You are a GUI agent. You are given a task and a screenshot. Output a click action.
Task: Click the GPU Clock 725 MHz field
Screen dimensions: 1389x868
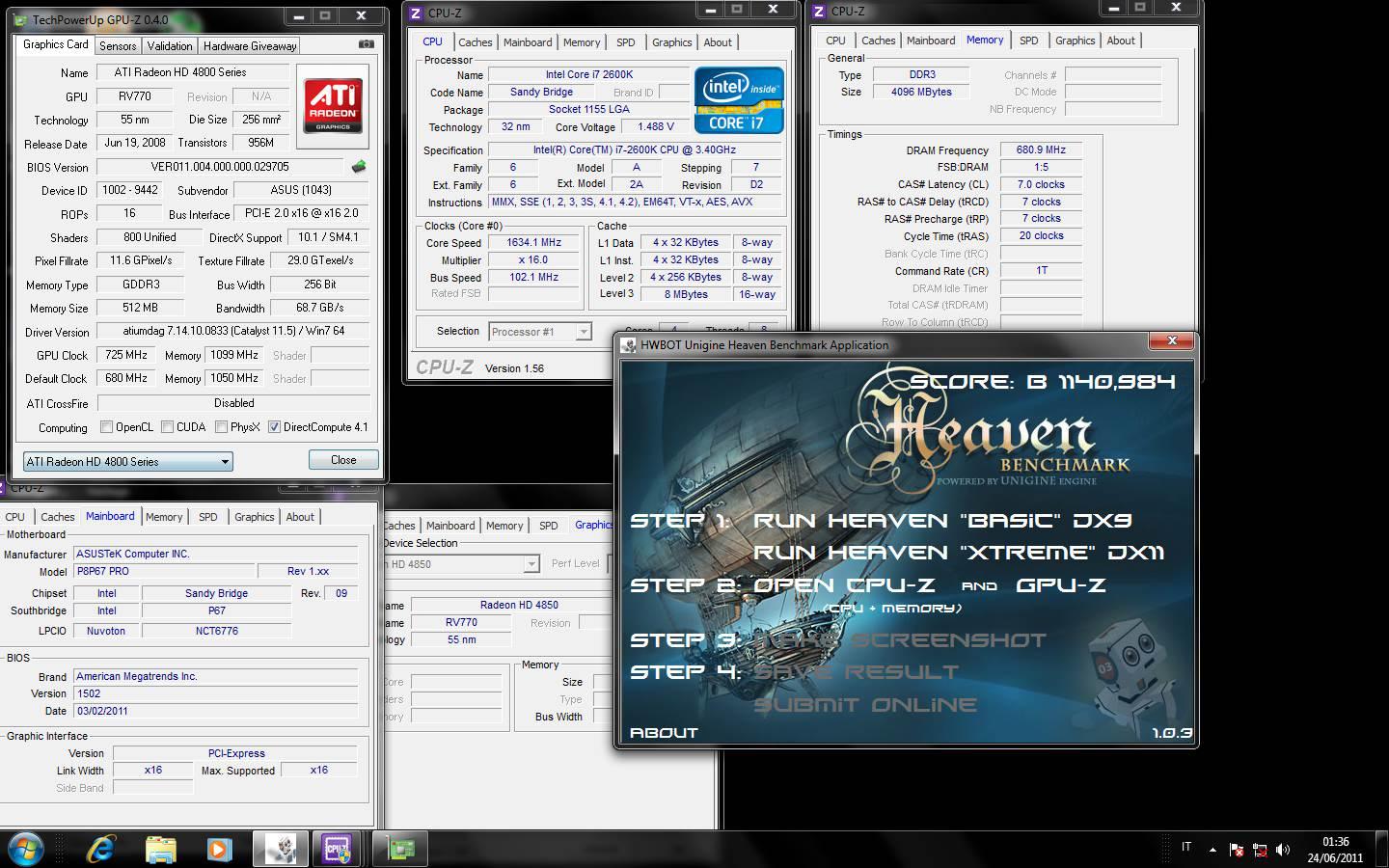pos(126,355)
